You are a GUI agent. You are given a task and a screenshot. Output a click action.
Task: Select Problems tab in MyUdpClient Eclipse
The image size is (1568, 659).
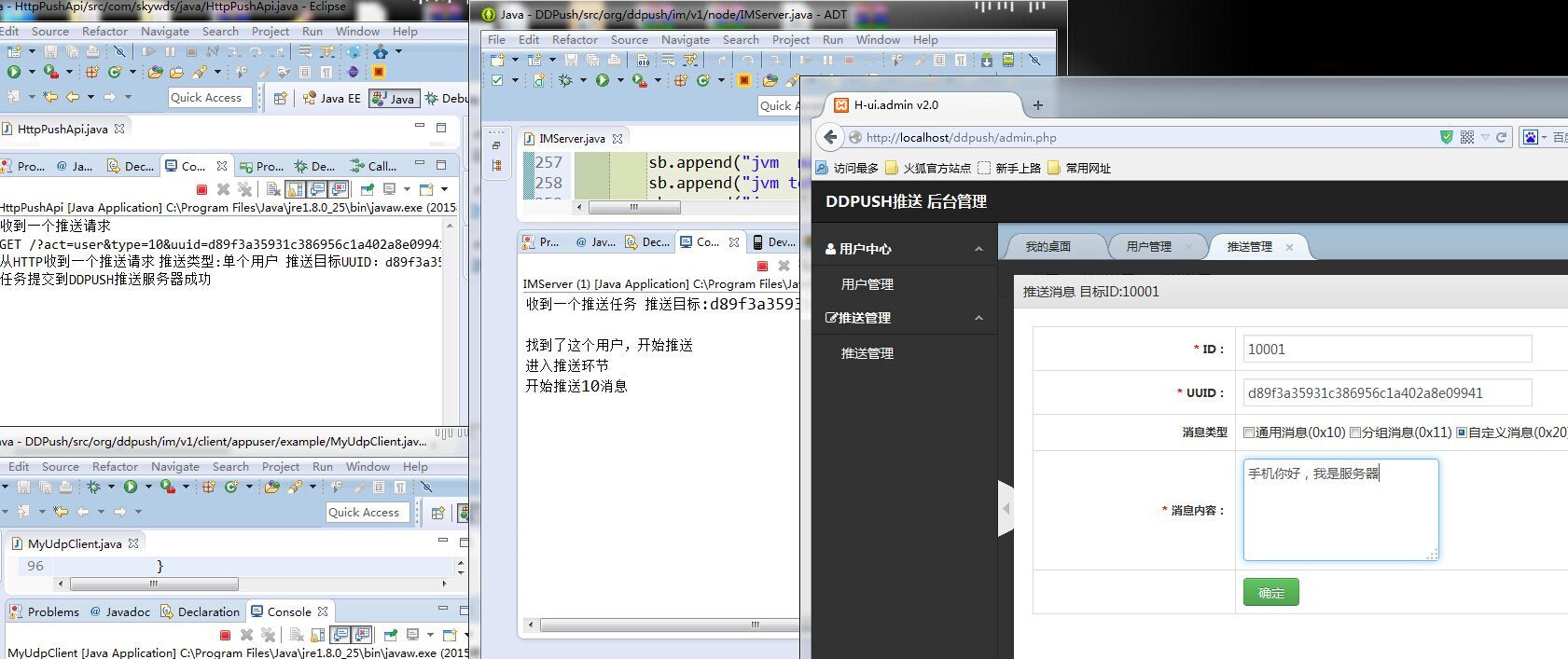[x=44, y=612]
